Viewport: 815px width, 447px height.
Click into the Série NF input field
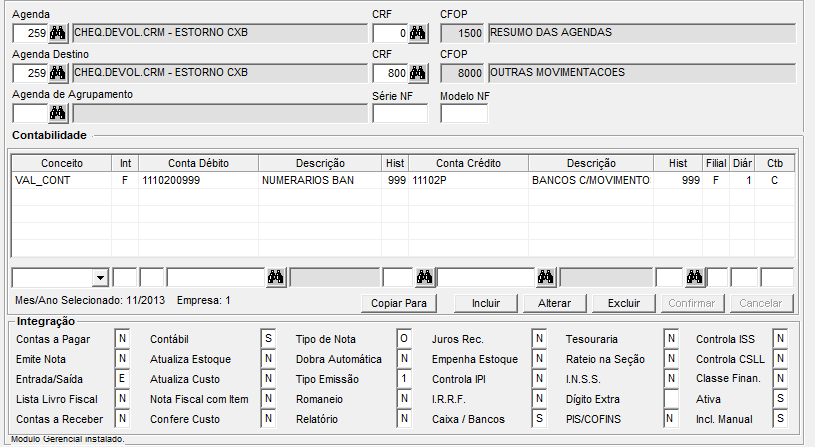coord(399,113)
